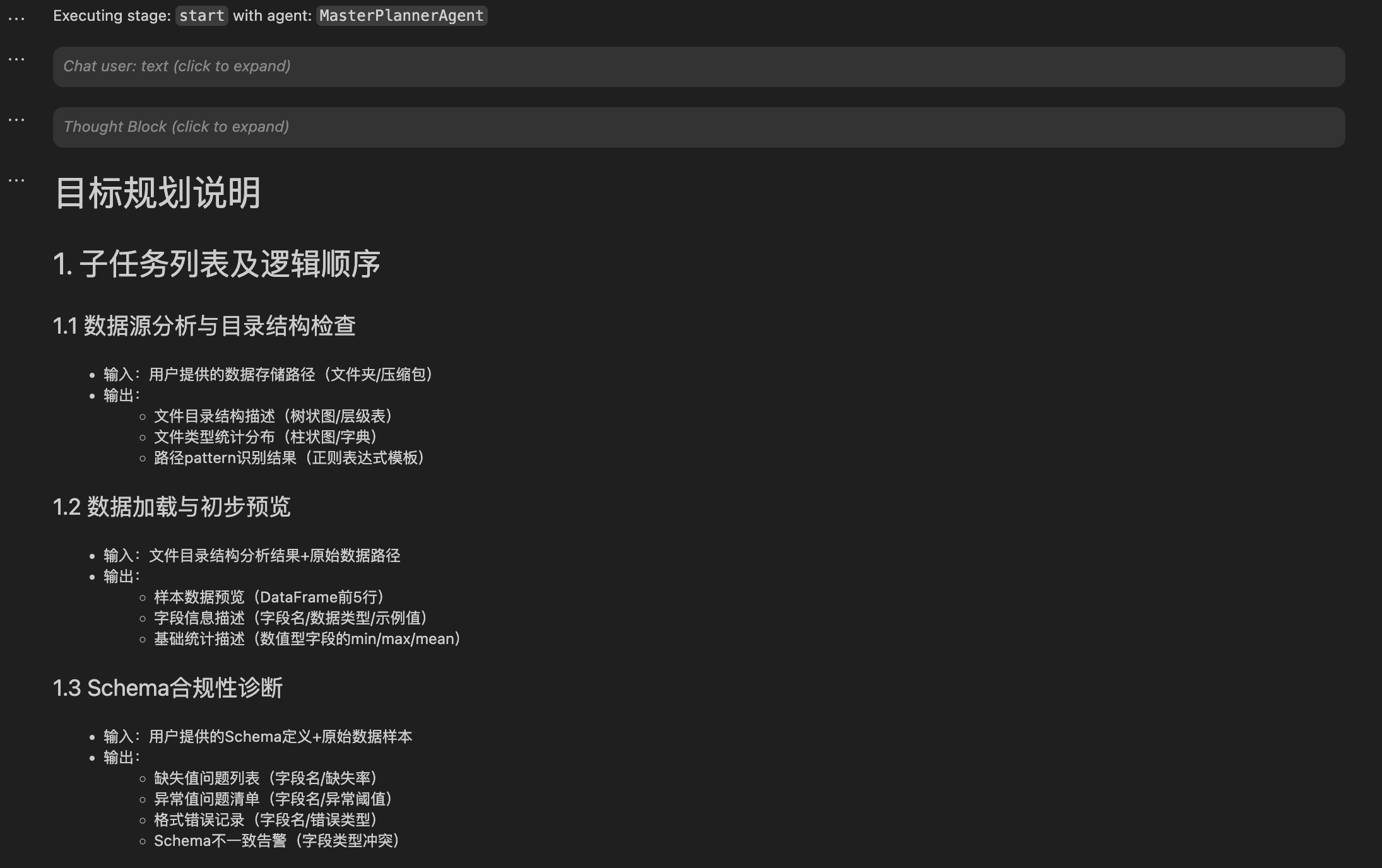1382x868 pixels.
Task: Click the Schema不一致告警 list item
Action: (x=276, y=841)
